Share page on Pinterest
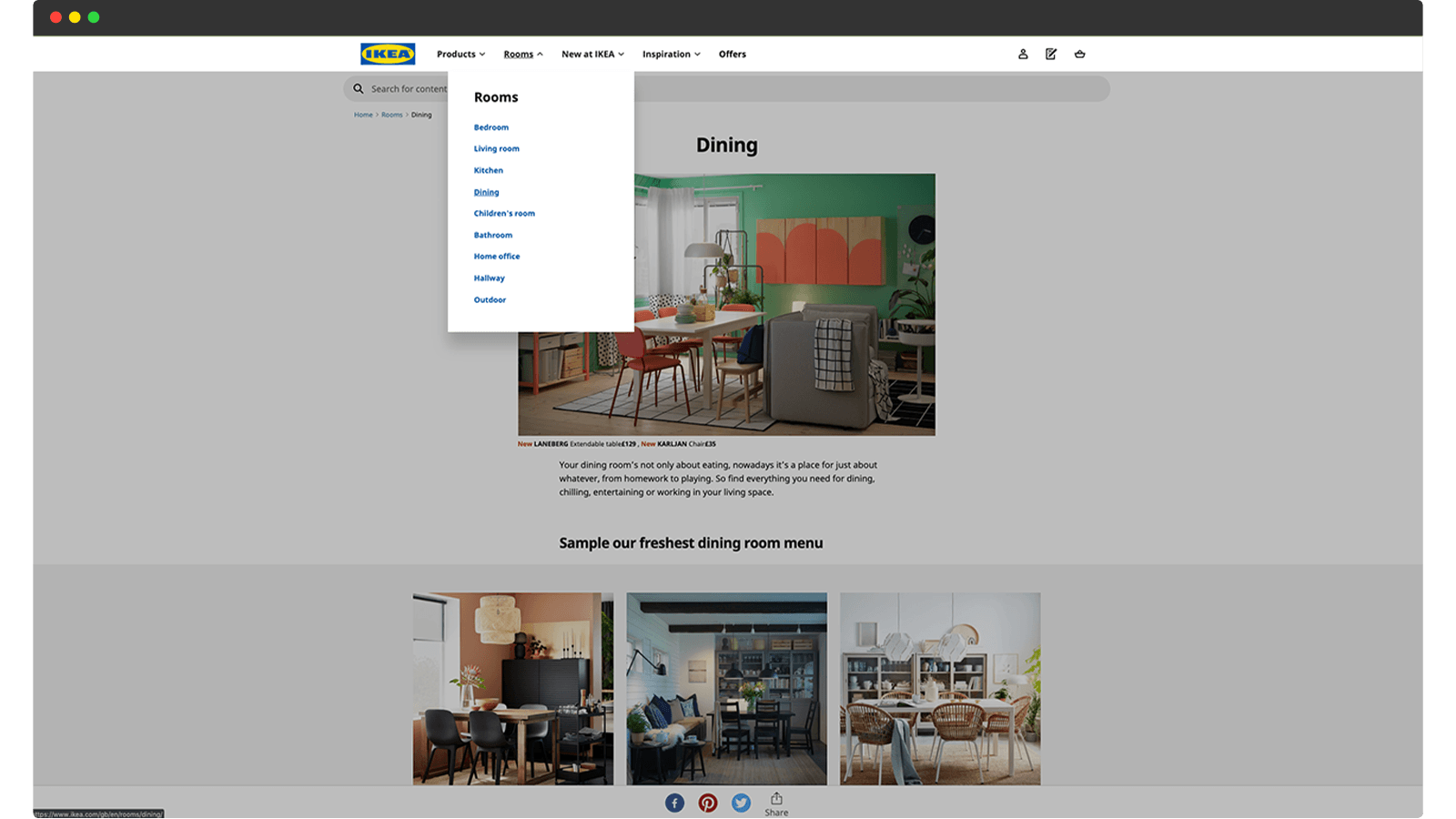 pos(708,803)
